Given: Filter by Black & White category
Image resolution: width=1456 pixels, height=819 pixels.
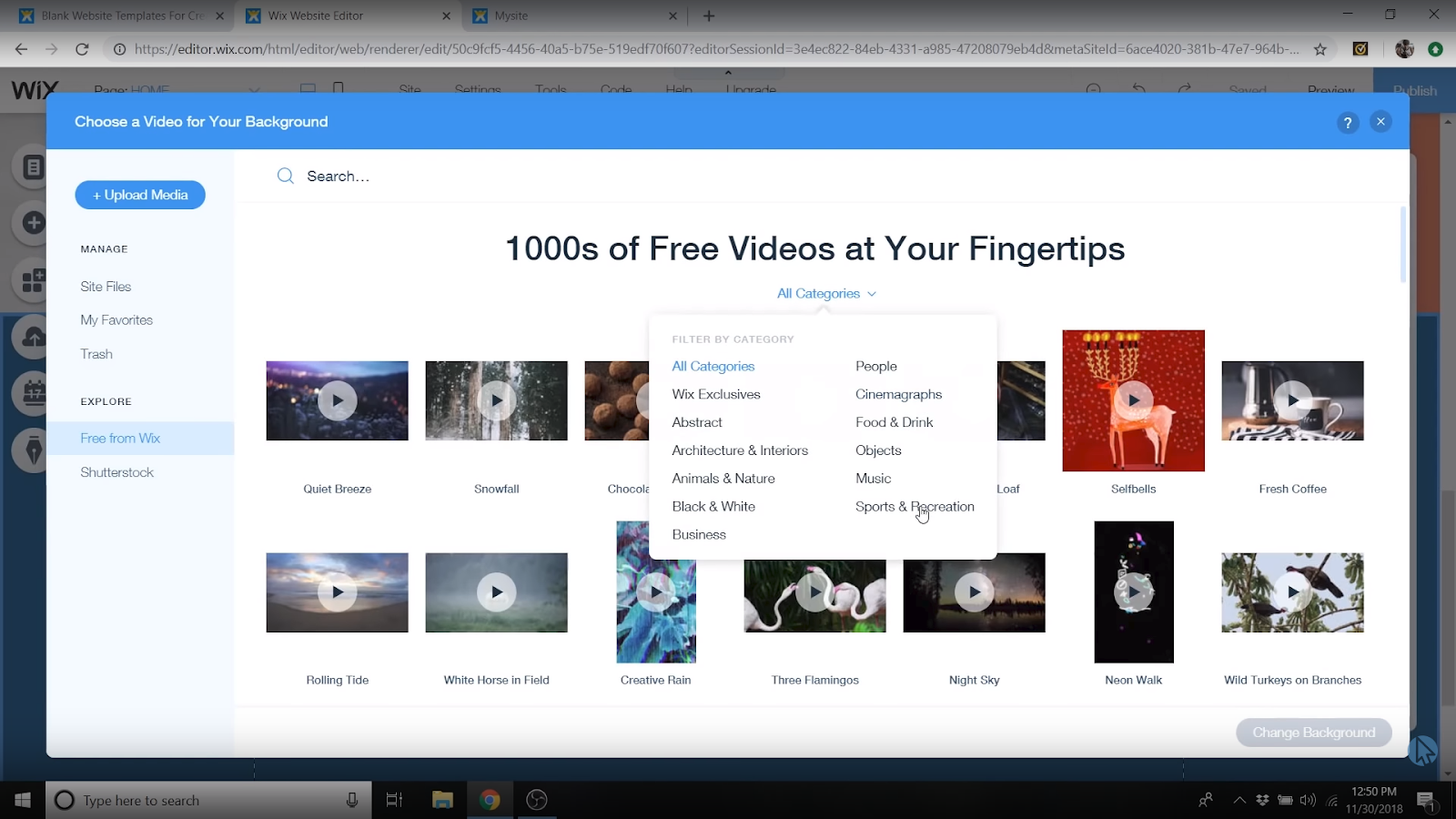Looking at the screenshot, I should (x=713, y=507).
